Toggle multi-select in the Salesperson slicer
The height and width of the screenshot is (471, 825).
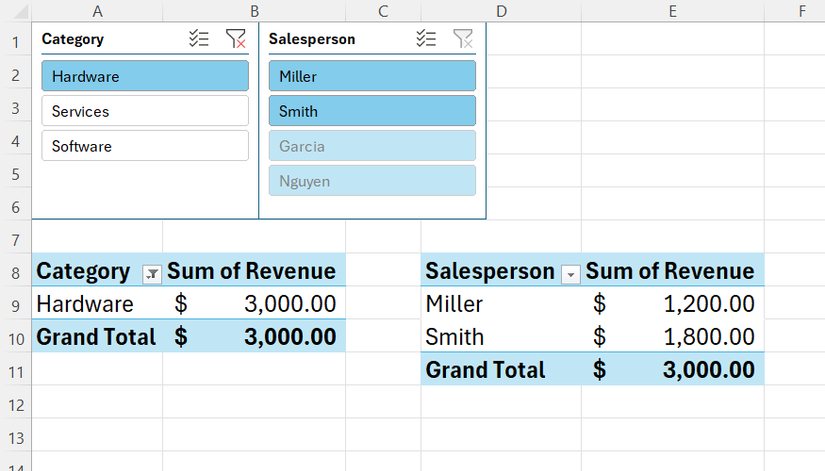(x=426, y=39)
